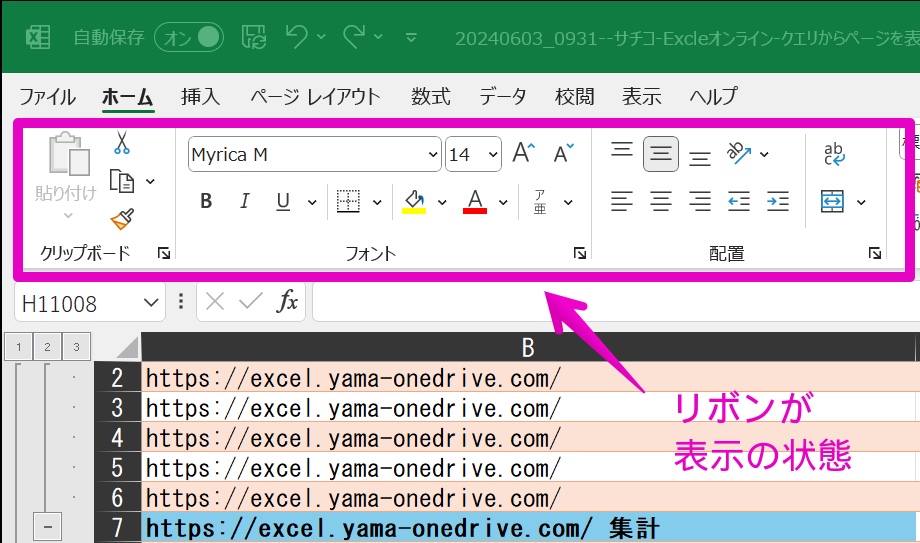920x543 pixels.
Task: Decrease font size with the small A icon
Action: [563, 153]
